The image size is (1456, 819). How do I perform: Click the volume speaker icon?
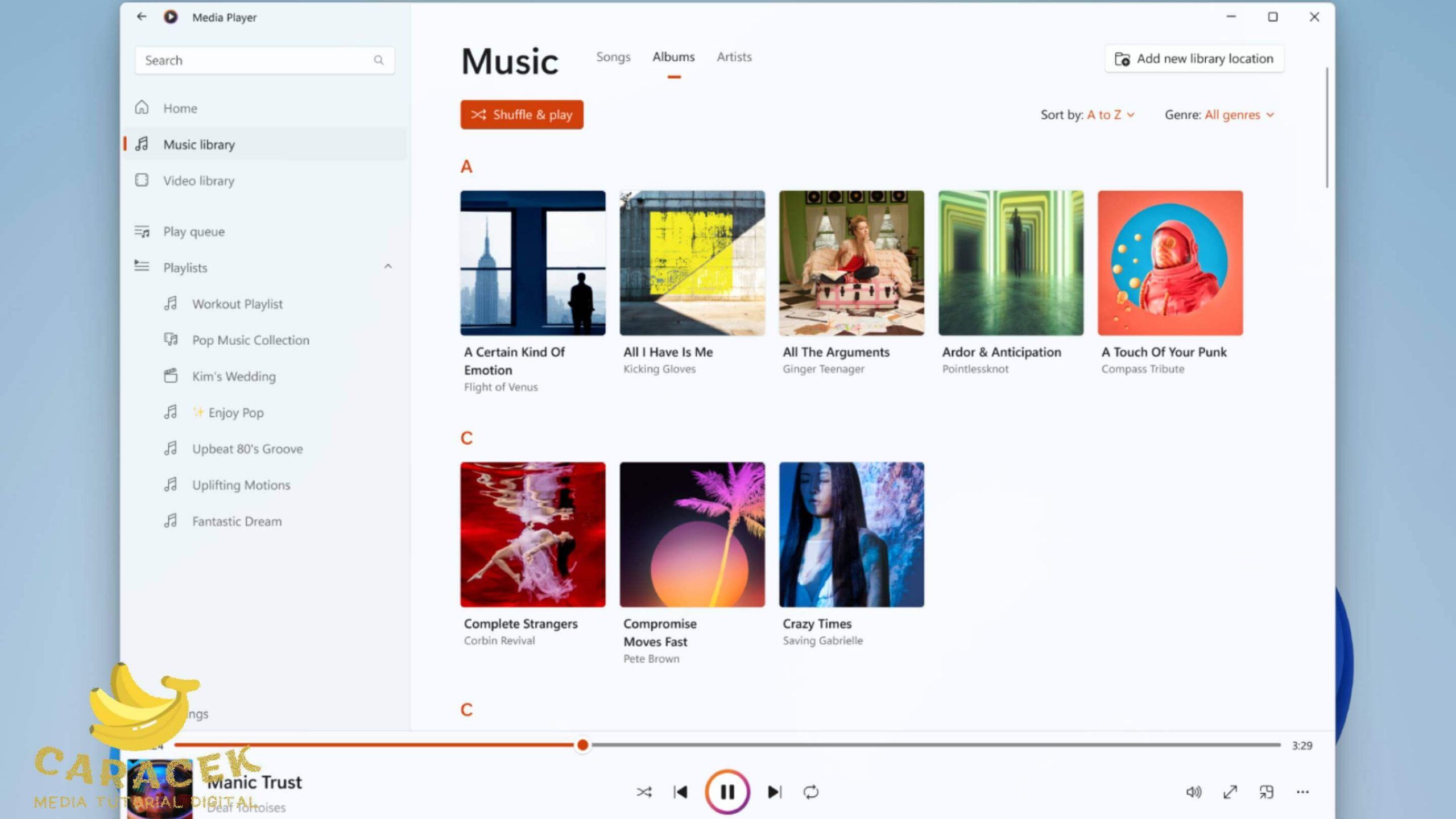[x=1193, y=792]
